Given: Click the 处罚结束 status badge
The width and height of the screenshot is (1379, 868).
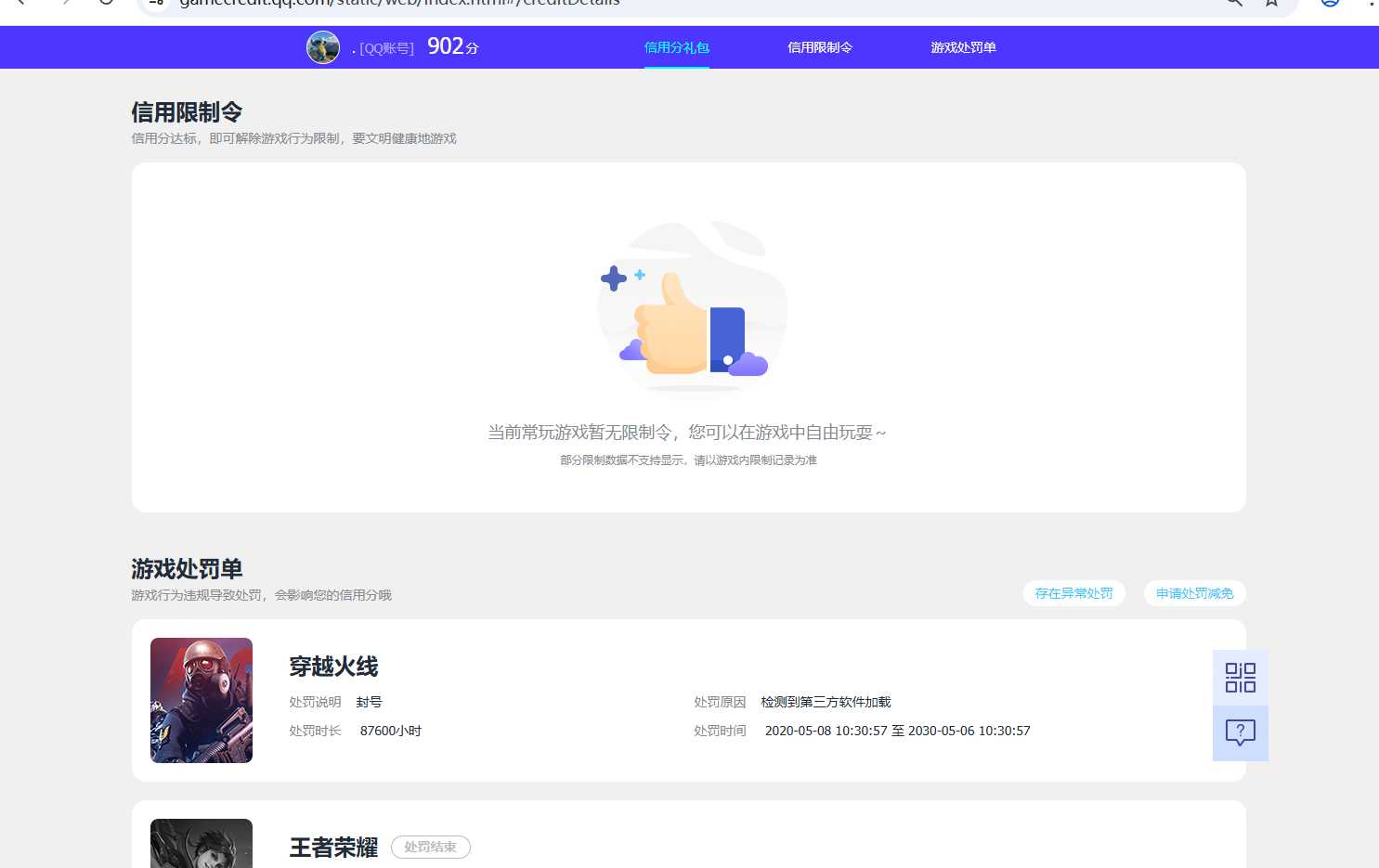Looking at the screenshot, I should [430, 847].
